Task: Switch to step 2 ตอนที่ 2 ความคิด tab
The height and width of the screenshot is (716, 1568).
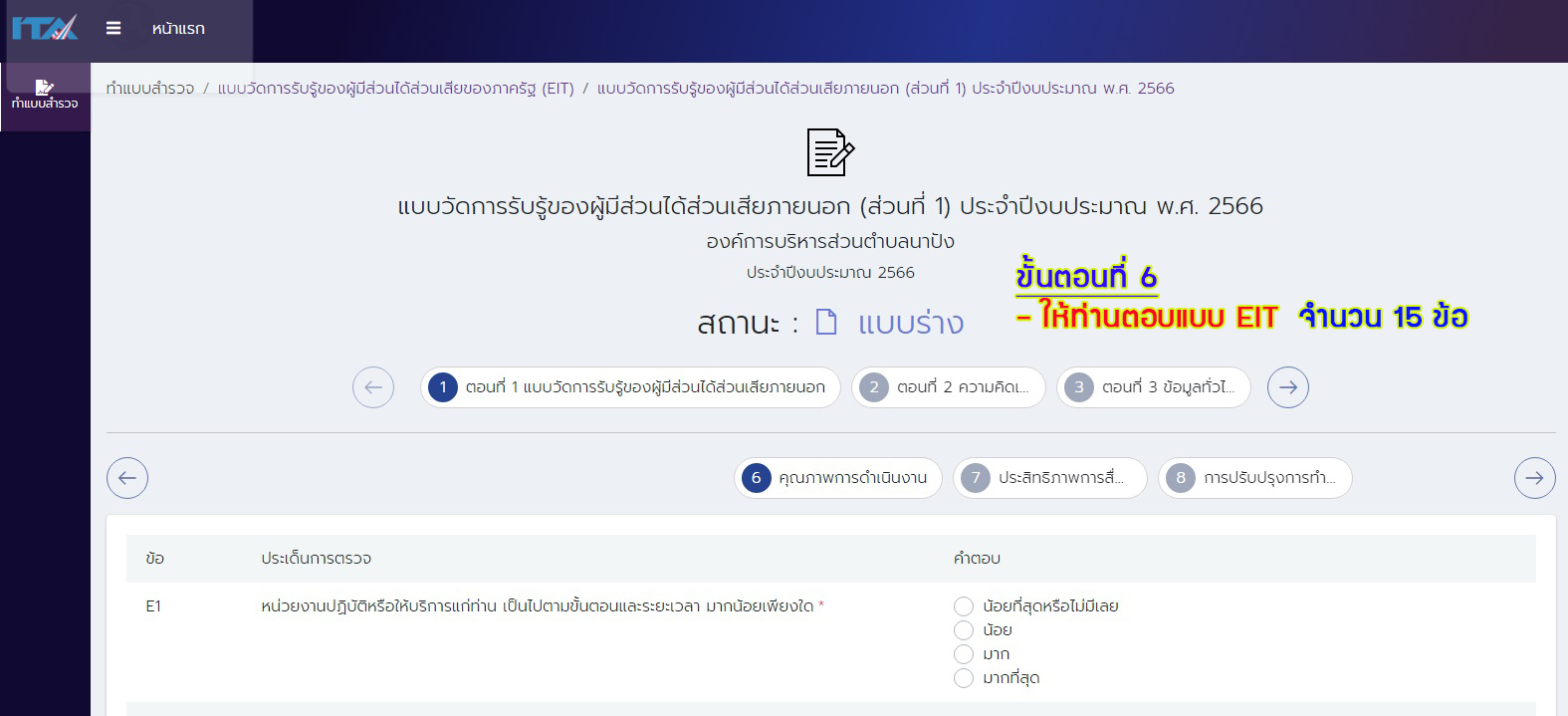Action: (948, 387)
